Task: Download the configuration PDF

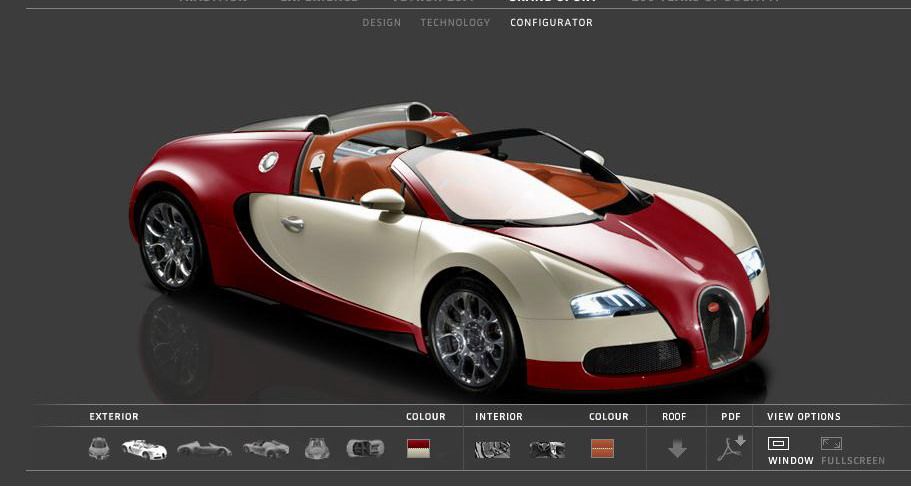Action: click(x=731, y=449)
